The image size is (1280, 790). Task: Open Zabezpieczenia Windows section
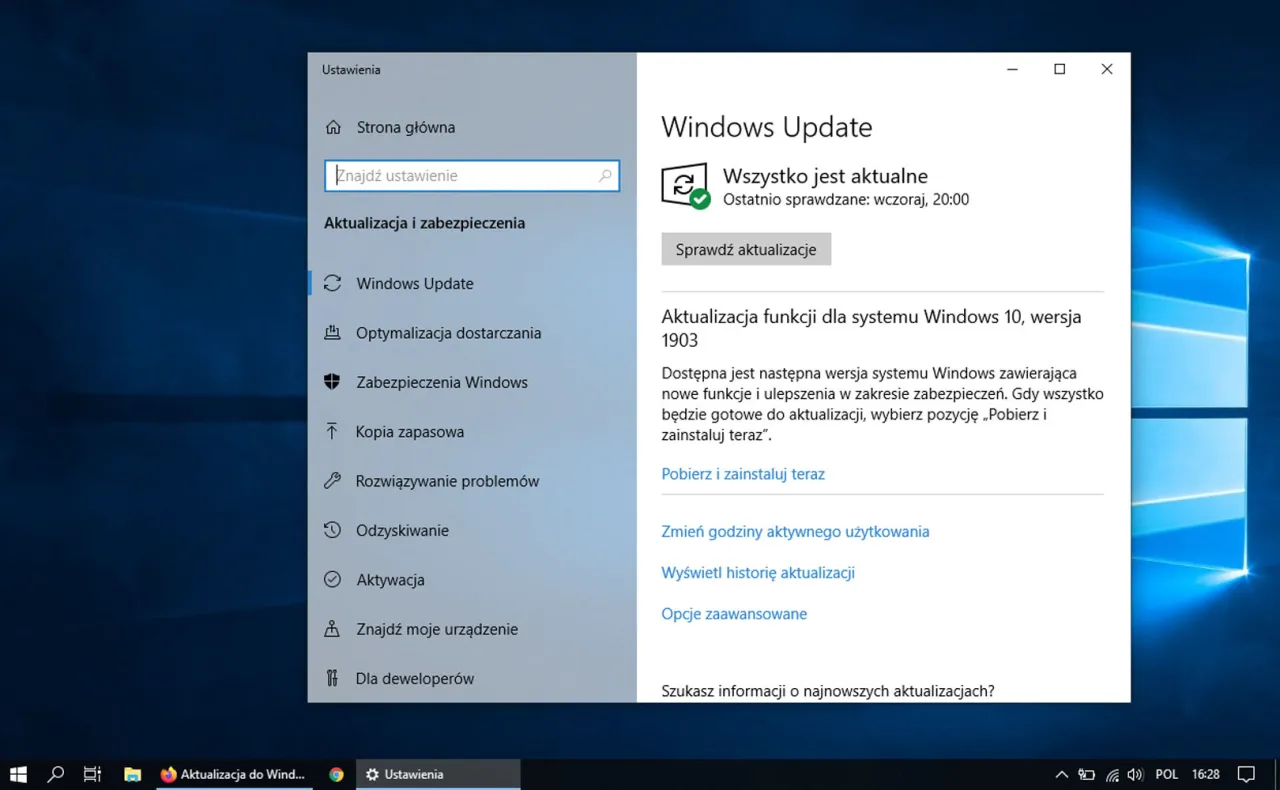point(442,382)
